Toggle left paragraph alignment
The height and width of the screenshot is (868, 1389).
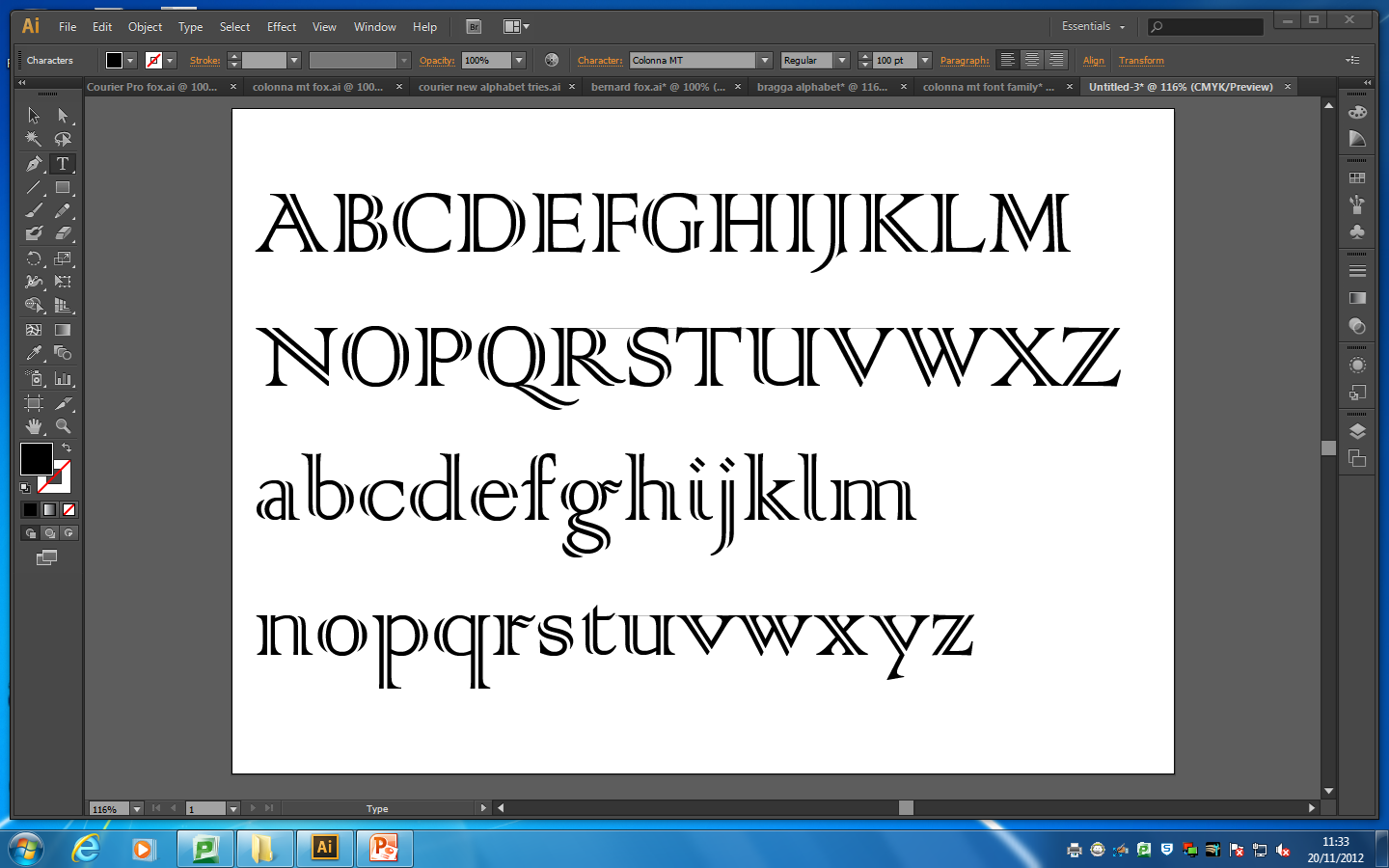pos(1008,60)
